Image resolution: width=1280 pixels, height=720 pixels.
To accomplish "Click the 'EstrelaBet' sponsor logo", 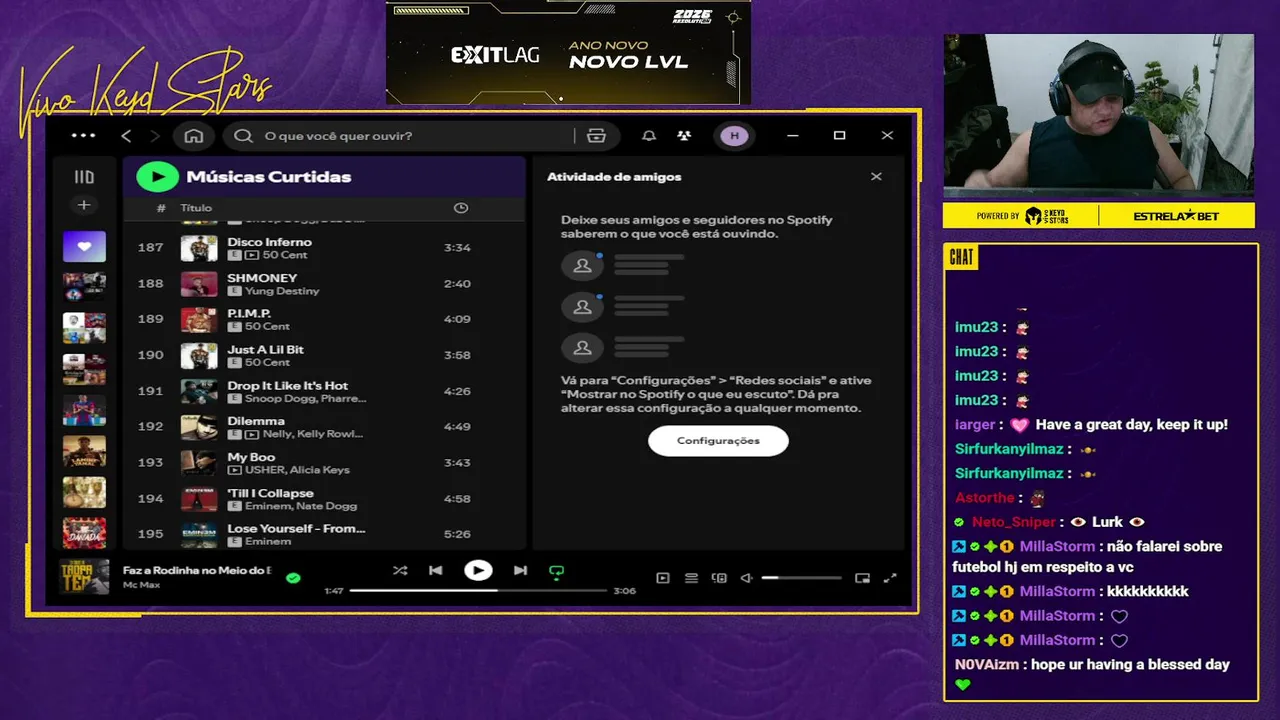I will point(1176,216).
